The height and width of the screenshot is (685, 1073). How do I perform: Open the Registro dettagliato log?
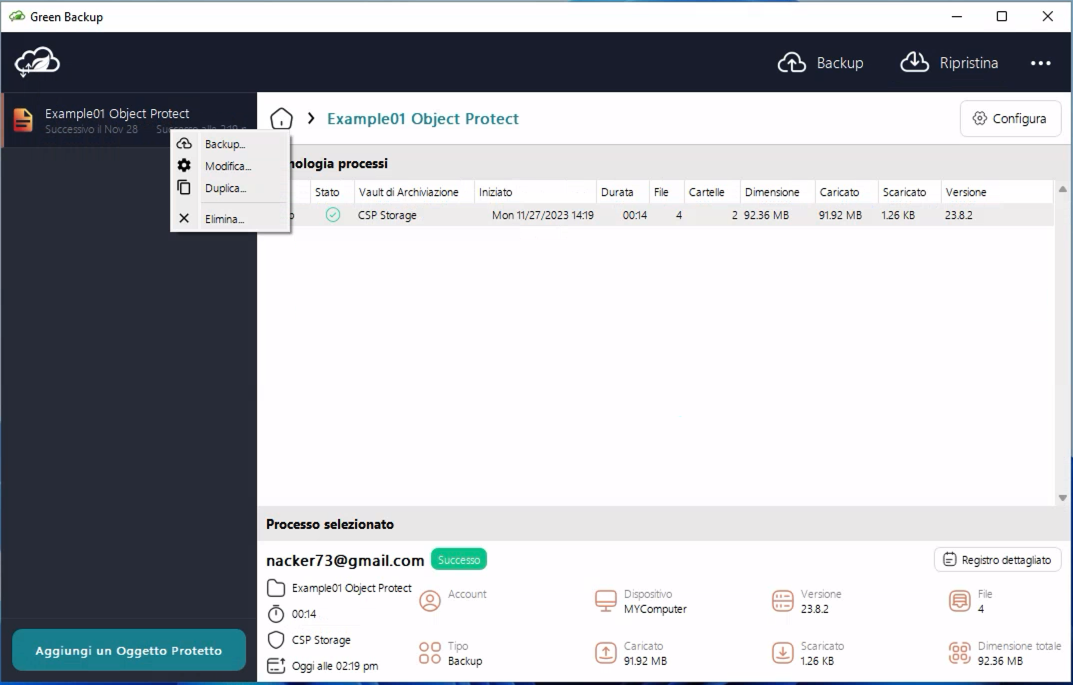997,560
